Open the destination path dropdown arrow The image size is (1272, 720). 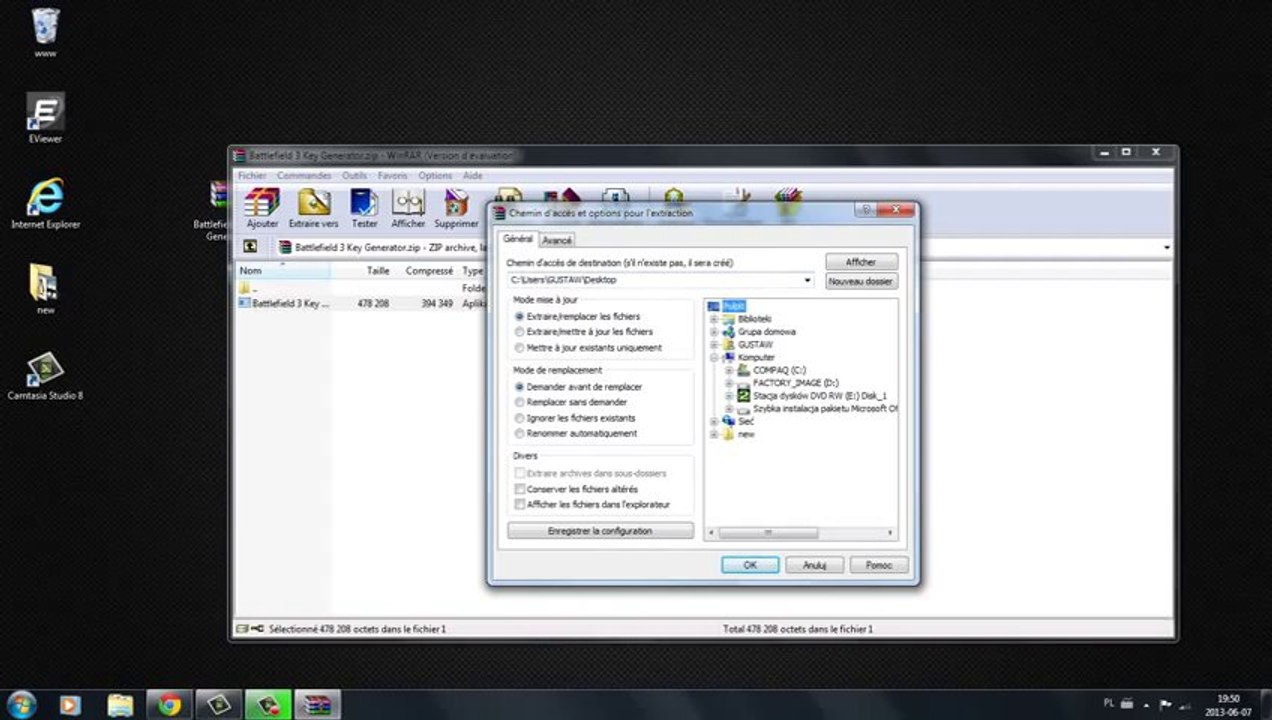click(807, 280)
